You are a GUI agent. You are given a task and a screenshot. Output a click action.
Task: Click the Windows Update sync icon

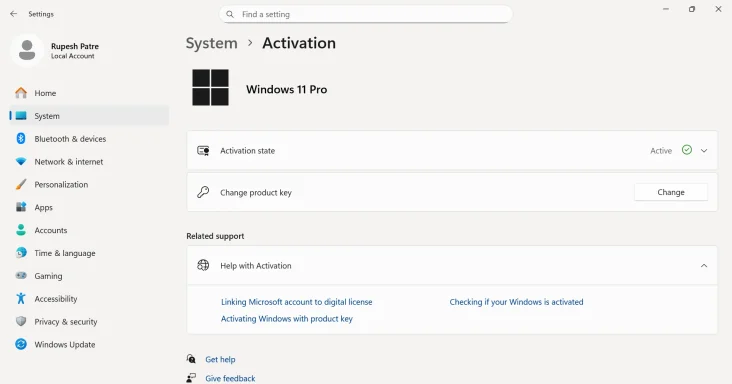click(x=21, y=344)
